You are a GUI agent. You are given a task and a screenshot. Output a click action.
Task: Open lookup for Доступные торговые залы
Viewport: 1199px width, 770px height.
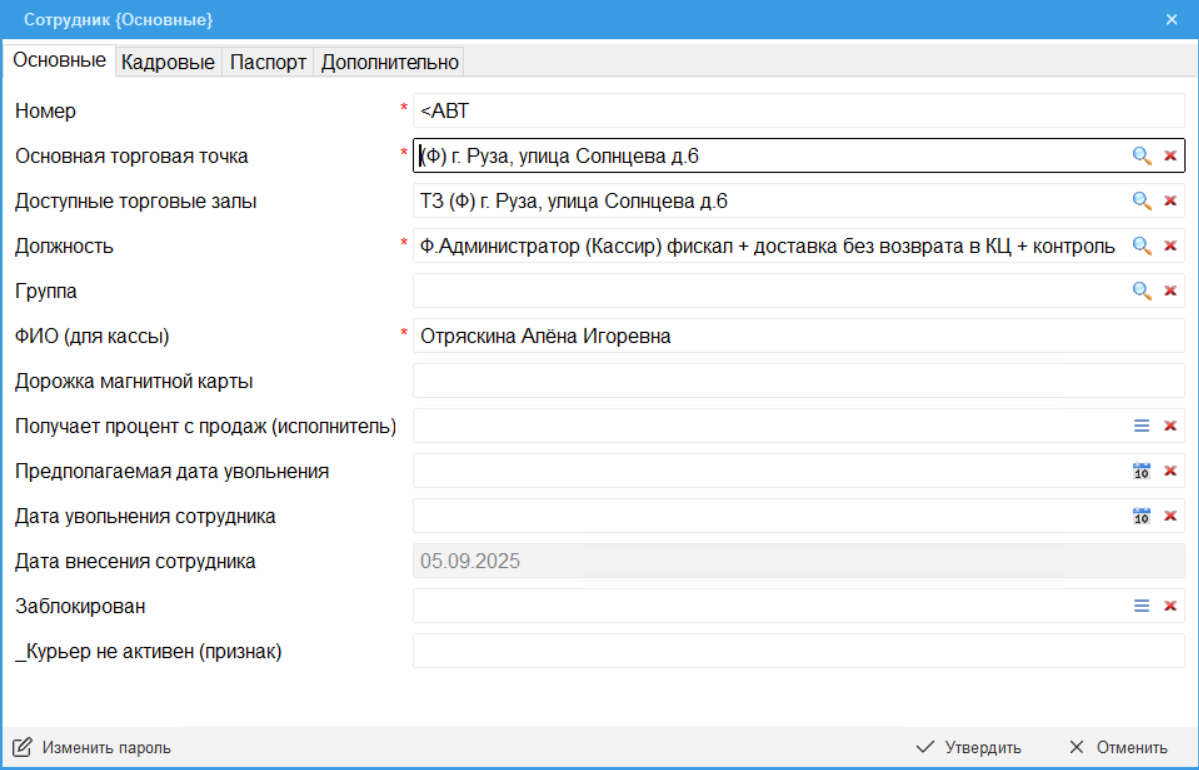(1141, 201)
